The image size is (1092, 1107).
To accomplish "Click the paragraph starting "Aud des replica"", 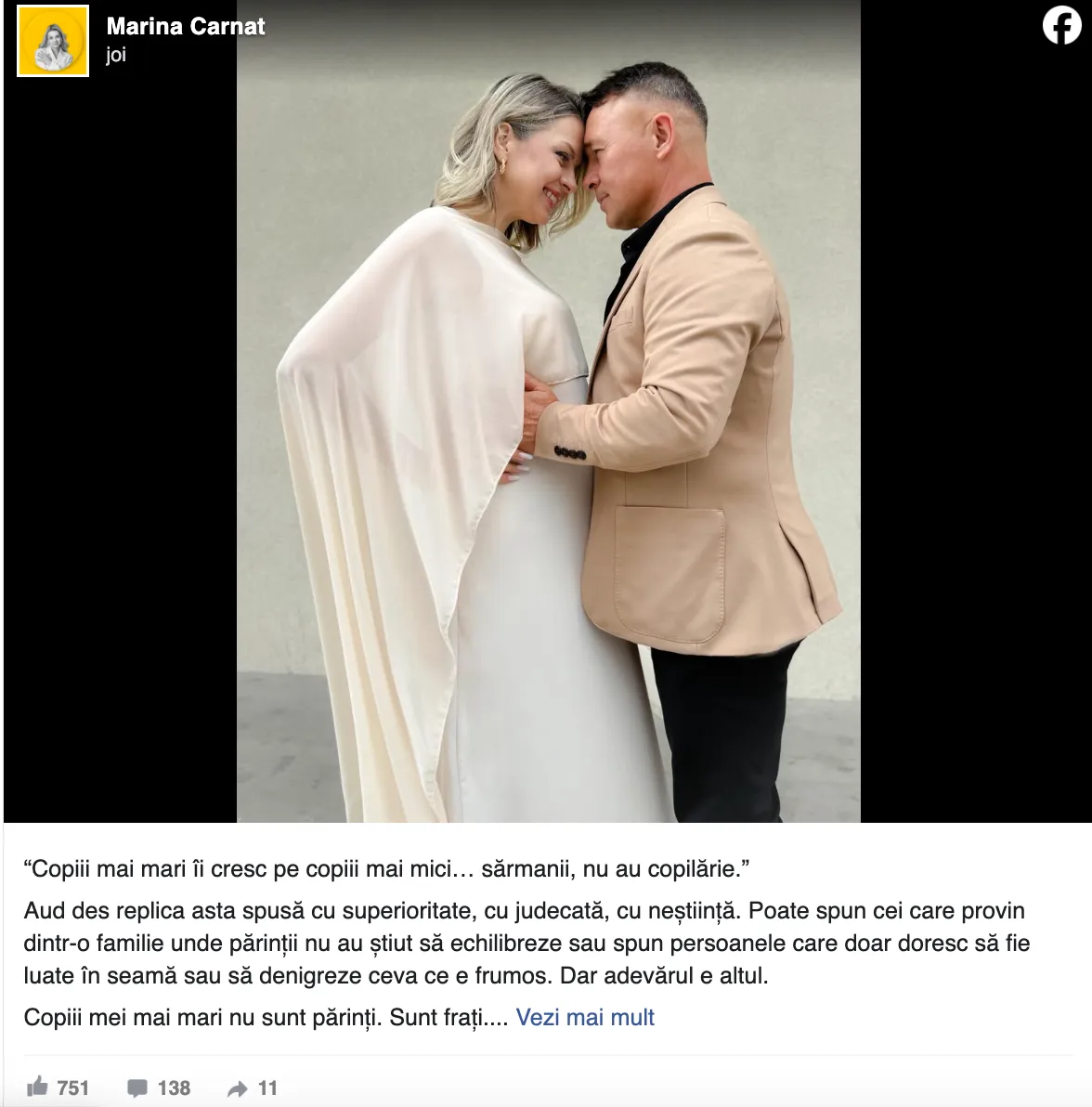I will pyautogui.click(x=526, y=944).
